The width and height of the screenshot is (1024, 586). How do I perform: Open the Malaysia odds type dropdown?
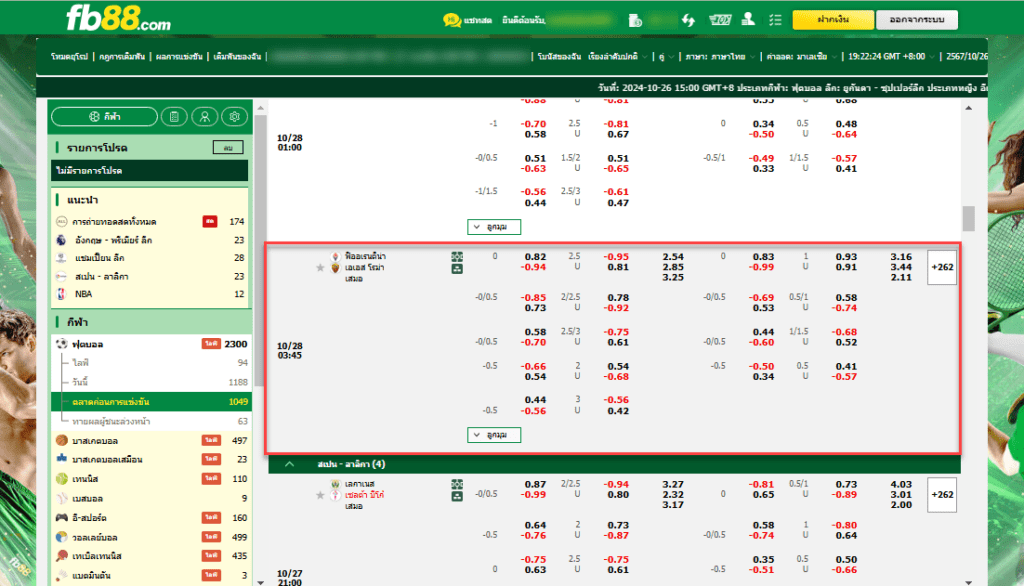tap(801, 57)
